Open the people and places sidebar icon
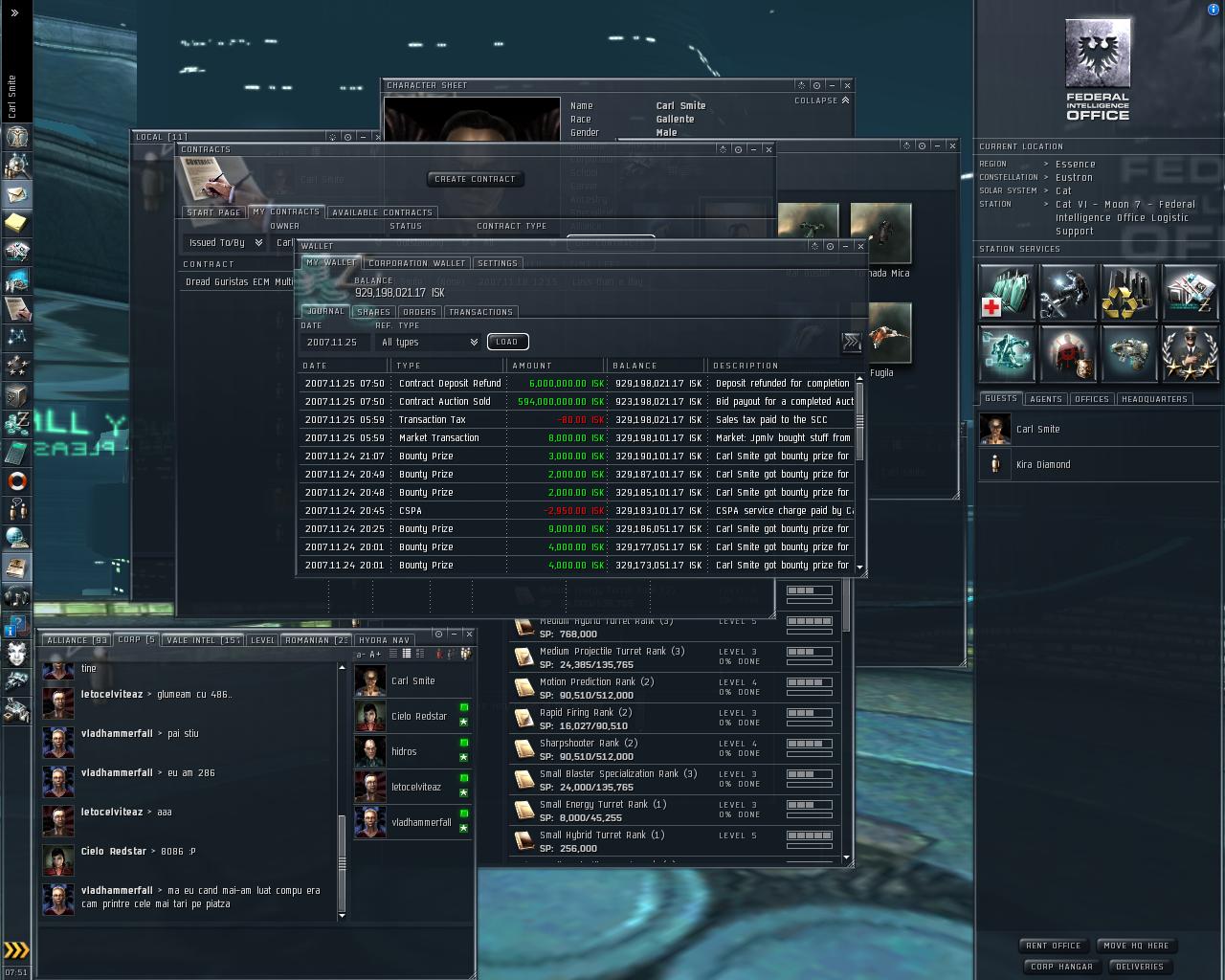The height and width of the screenshot is (980, 1225). point(16,166)
